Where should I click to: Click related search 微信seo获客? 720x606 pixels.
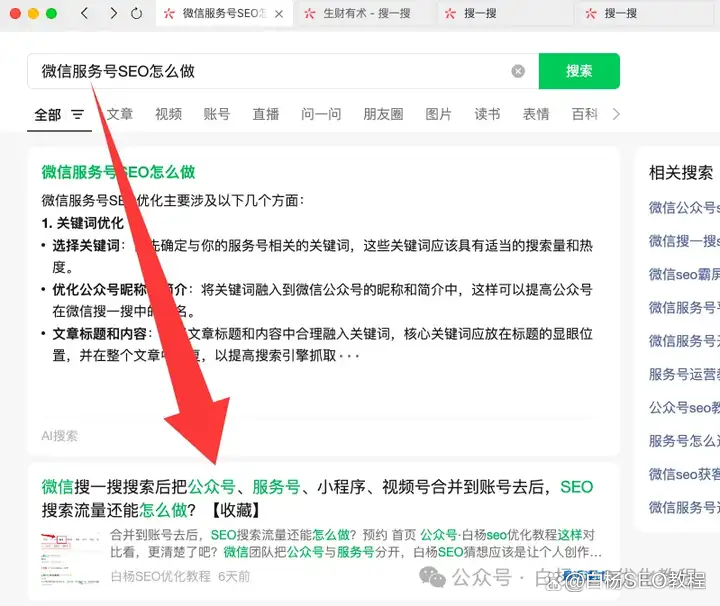(x=684, y=474)
